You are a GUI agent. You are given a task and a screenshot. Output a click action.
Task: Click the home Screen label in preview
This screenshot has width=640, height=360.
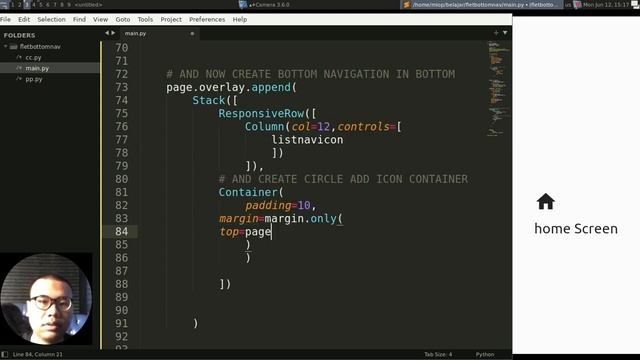(x=576, y=229)
